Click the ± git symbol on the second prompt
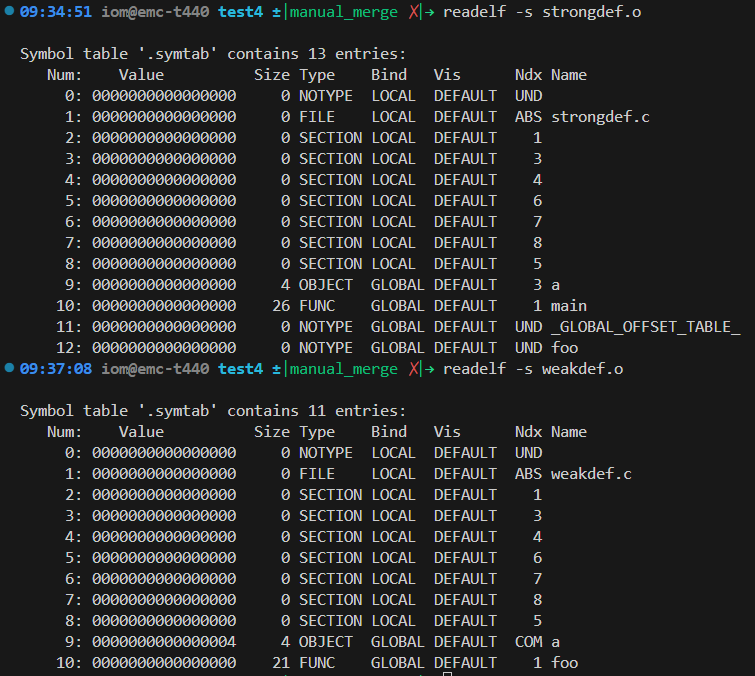This screenshot has width=755, height=676. tap(275, 369)
